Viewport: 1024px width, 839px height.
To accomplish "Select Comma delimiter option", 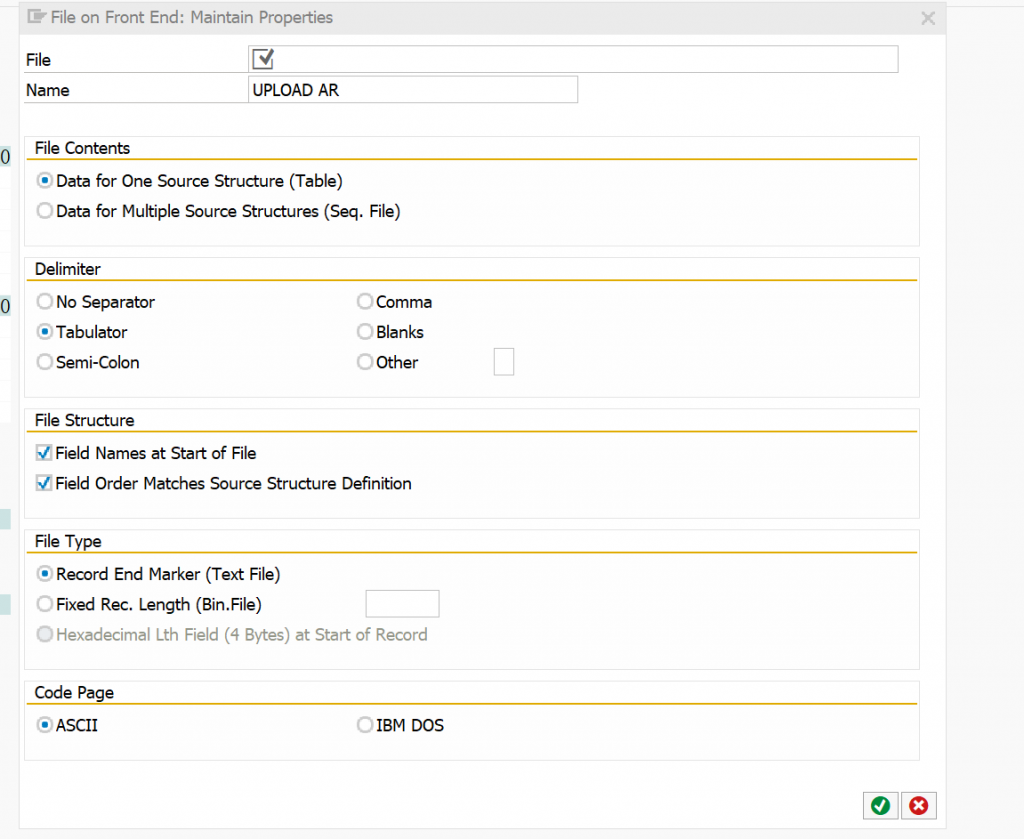I will (x=365, y=302).
